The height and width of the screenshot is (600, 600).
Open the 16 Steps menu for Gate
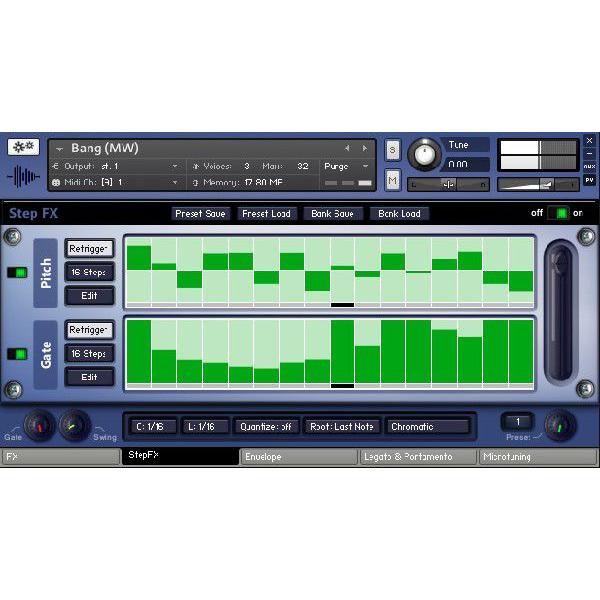[90, 354]
